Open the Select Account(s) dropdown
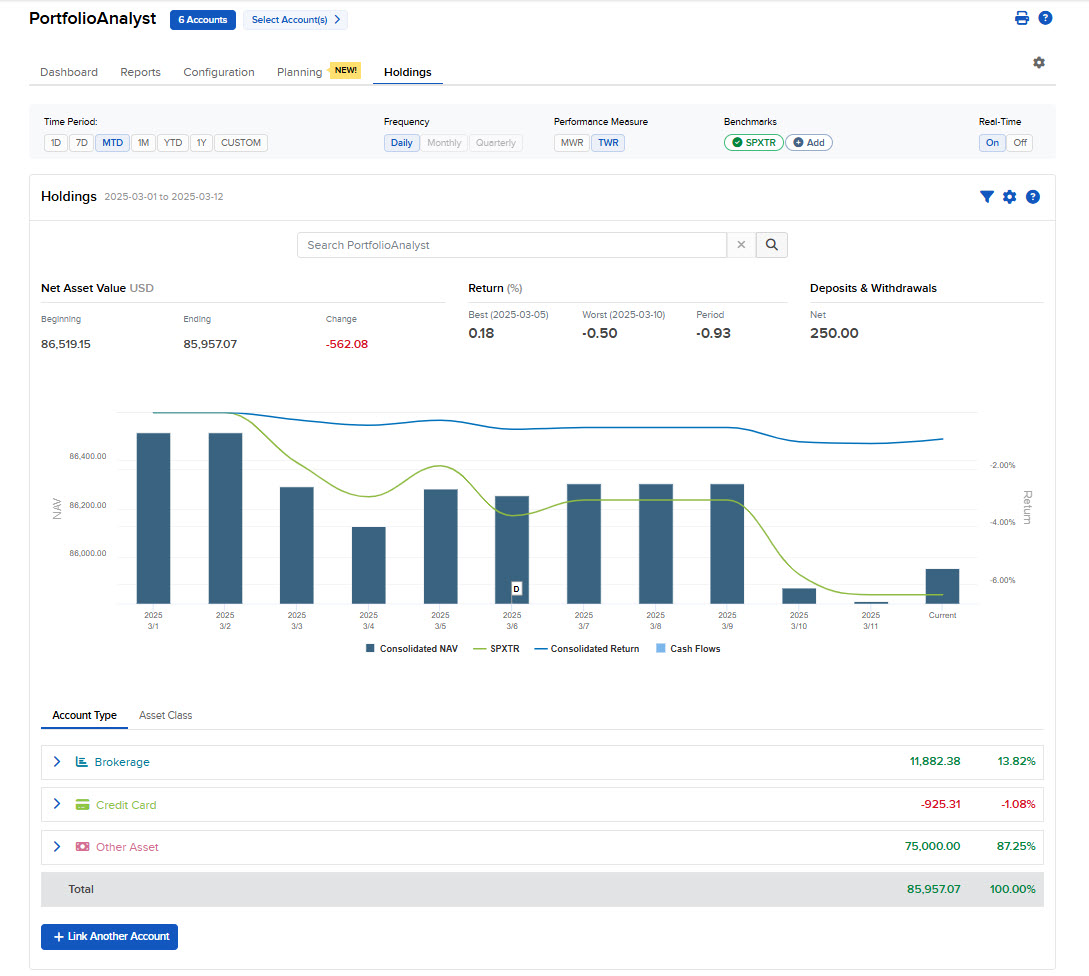The height and width of the screenshot is (976, 1089). pyautogui.click(x=295, y=19)
